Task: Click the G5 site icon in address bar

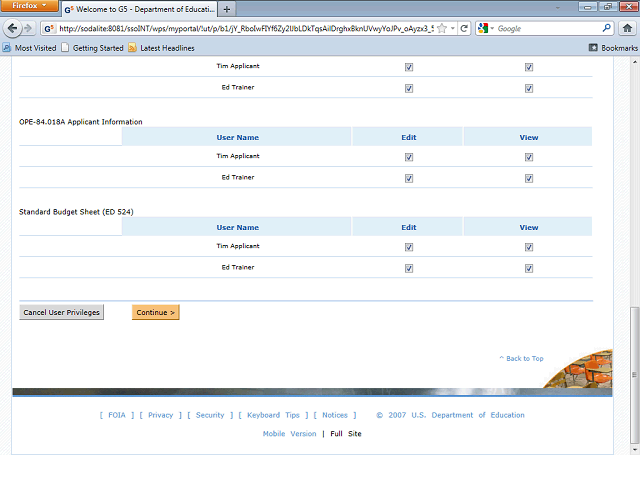Action: (x=49, y=29)
